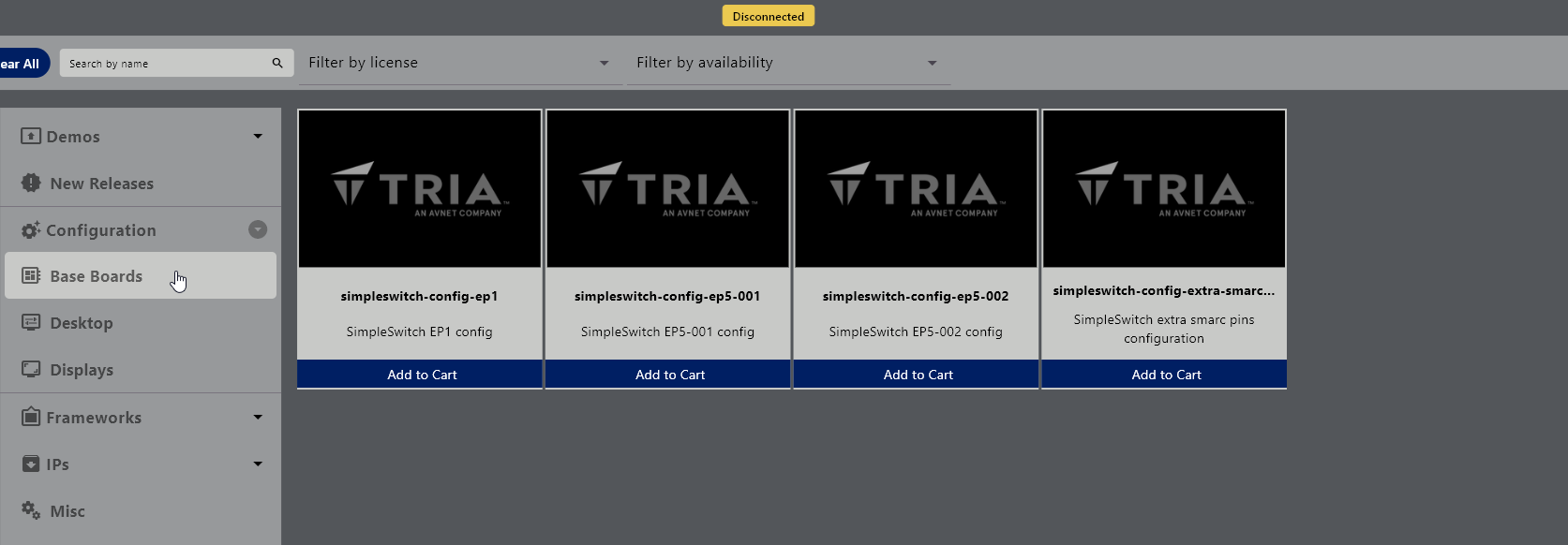Select the IPs menu label
The image size is (1568, 545).
pos(58,464)
